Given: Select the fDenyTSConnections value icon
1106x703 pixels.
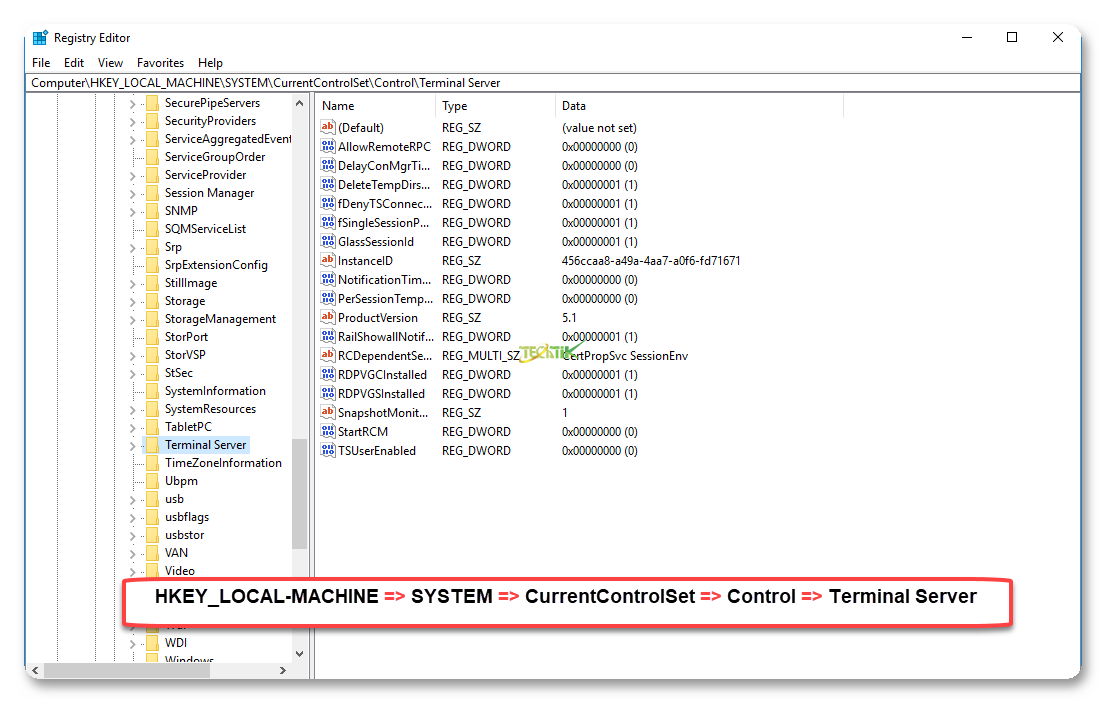Looking at the screenshot, I should [x=328, y=204].
